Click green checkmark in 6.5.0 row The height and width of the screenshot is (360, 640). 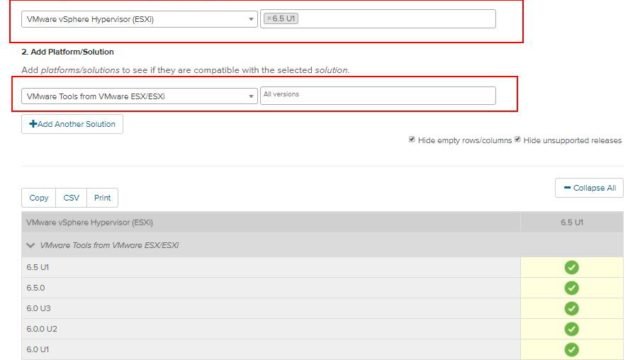click(571, 288)
